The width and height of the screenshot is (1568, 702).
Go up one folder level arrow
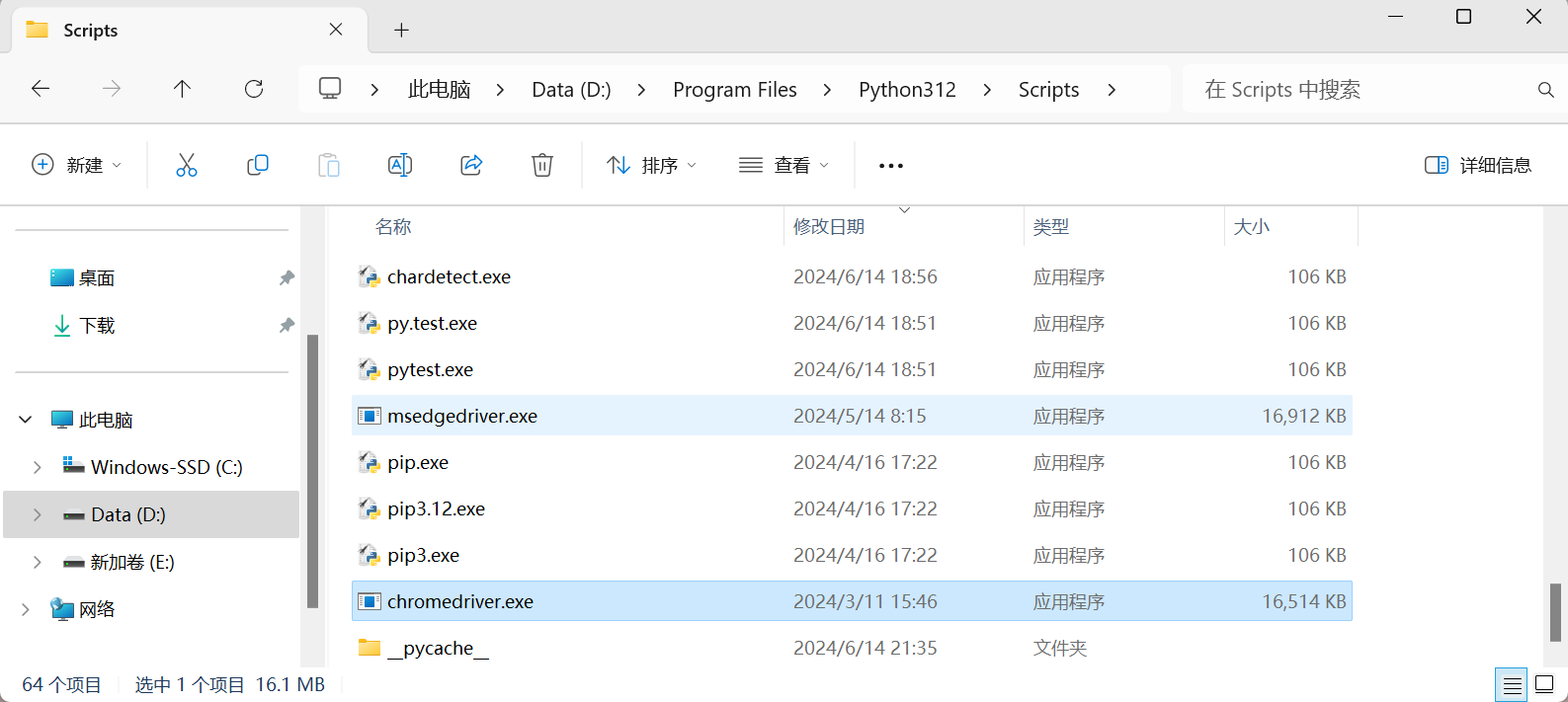(x=182, y=89)
